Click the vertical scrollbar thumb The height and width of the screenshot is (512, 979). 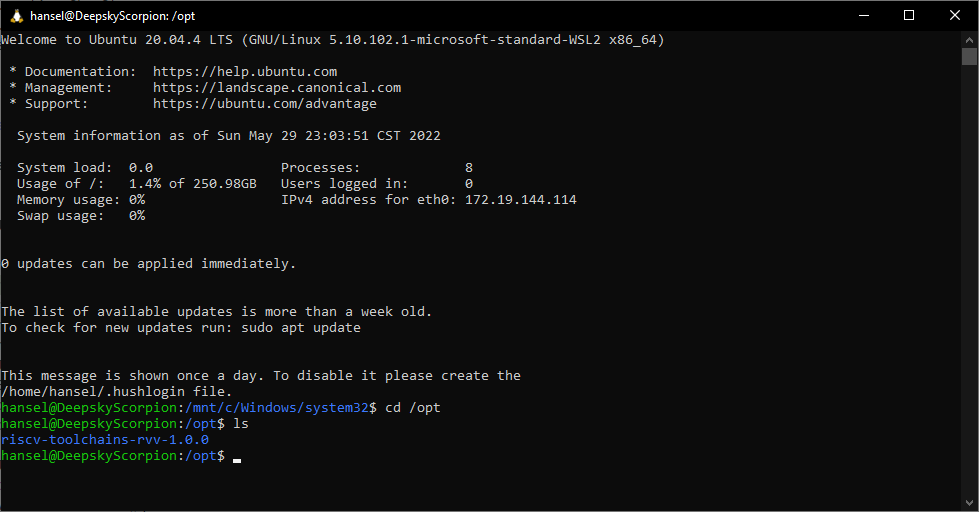969,56
